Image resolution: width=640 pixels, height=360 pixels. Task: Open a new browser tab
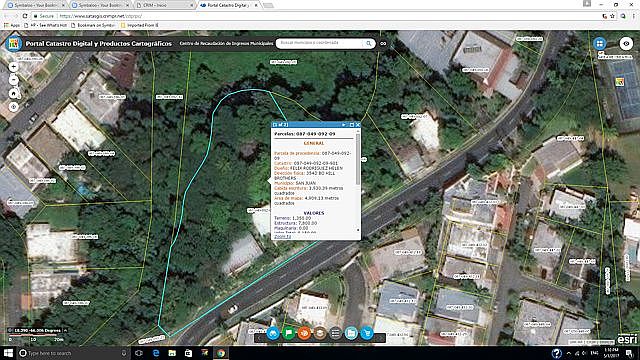click(x=268, y=5)
